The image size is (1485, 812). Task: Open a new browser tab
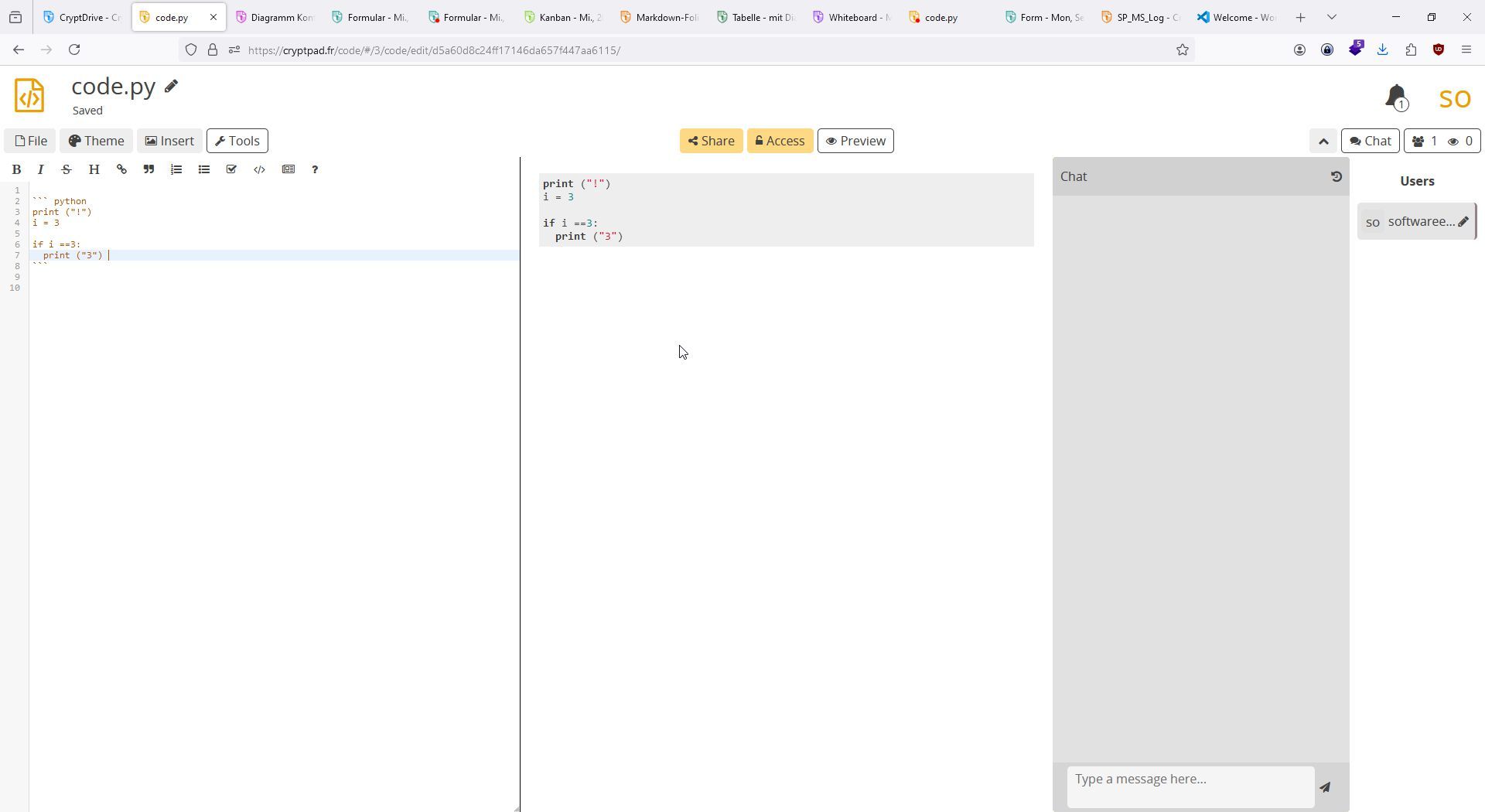click(x=1301, y=17)
